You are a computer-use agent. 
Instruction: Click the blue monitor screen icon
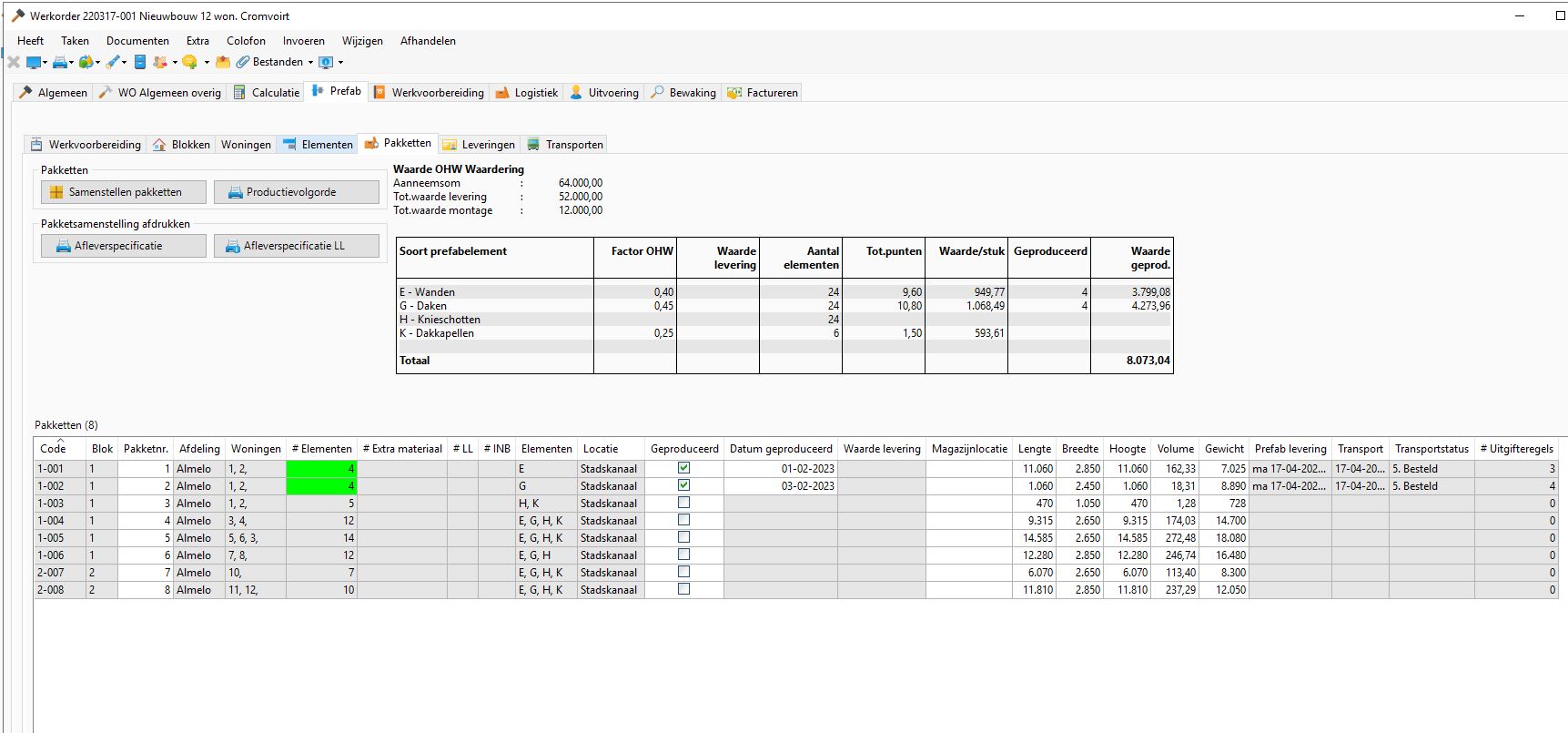tap(34, 63)
